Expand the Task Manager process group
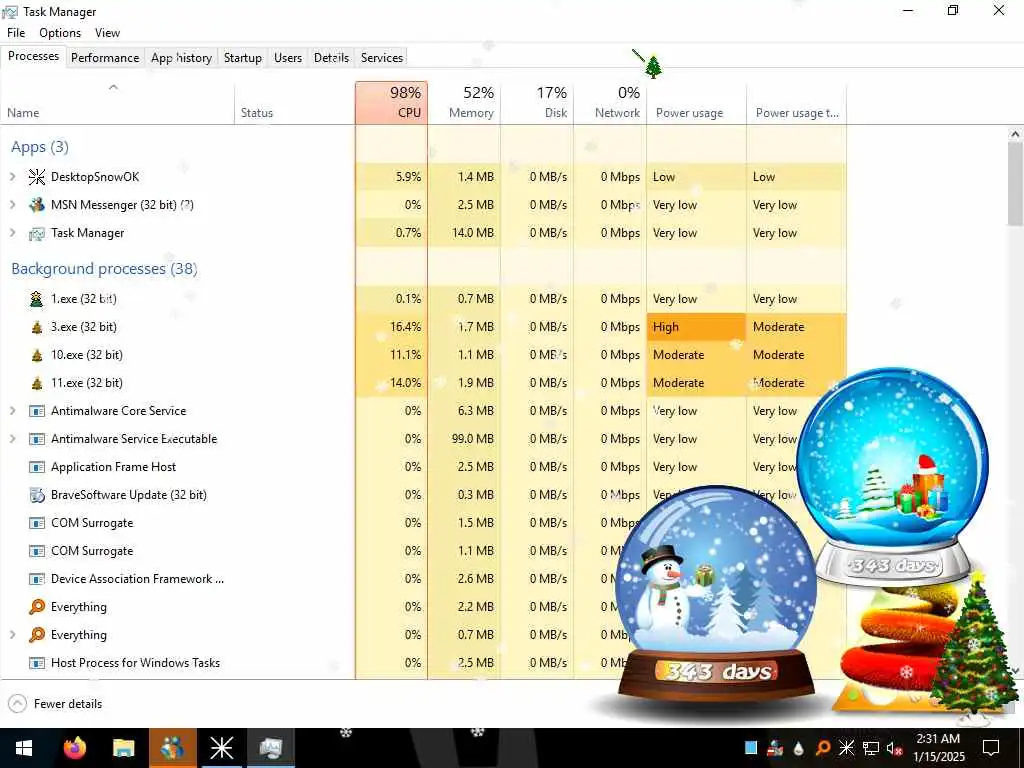 12,233
